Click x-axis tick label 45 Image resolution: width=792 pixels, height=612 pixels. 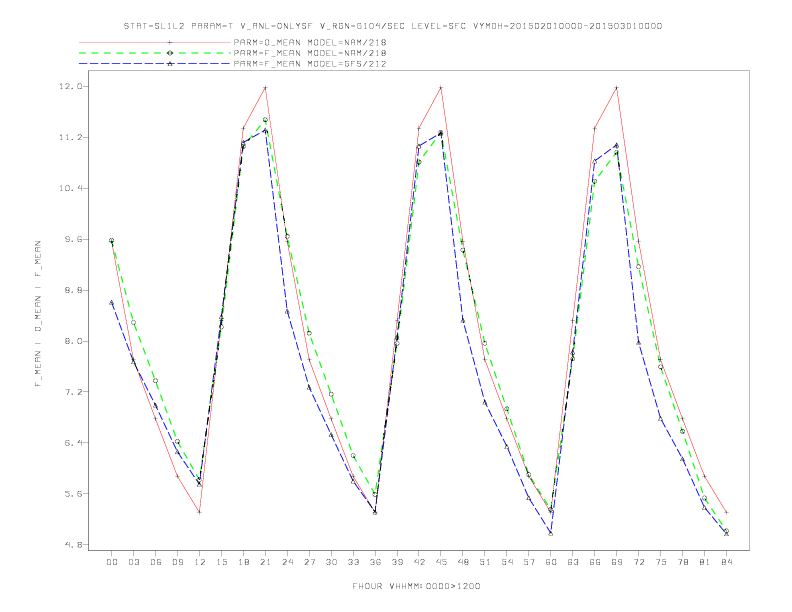[x=441, y=562]
